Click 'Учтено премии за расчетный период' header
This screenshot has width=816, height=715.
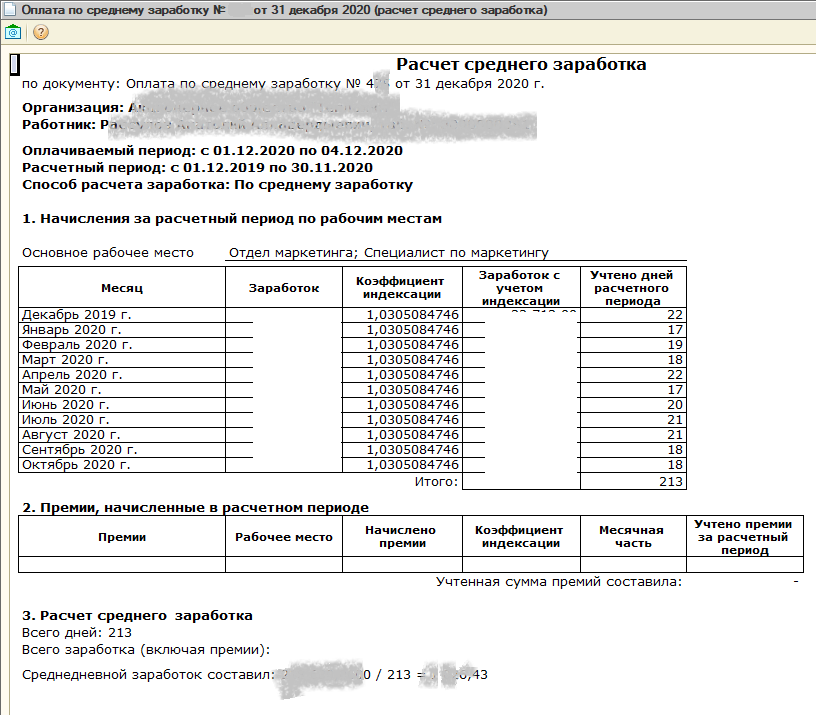click(745, 537)
